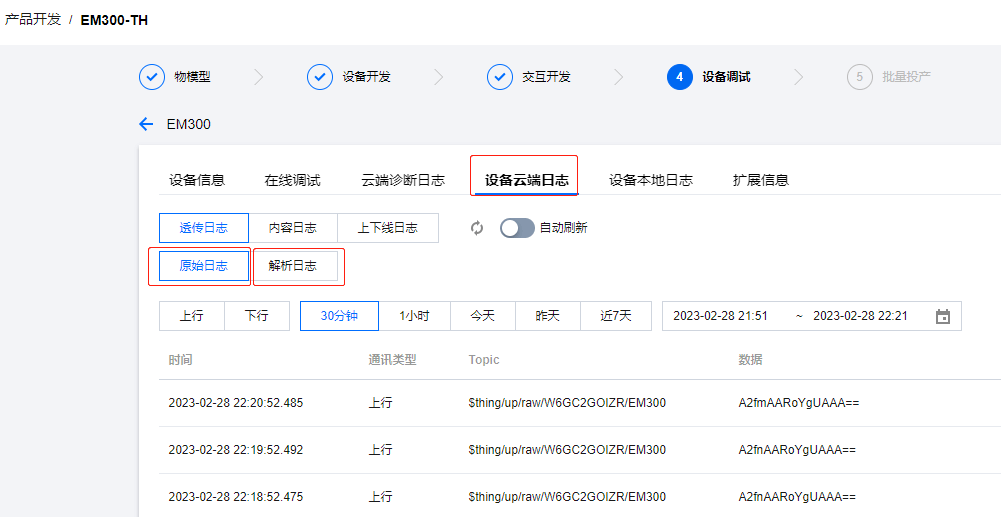Open the calendar icon in date range
The image size is (1001, 517).
[x=942, y=316]
